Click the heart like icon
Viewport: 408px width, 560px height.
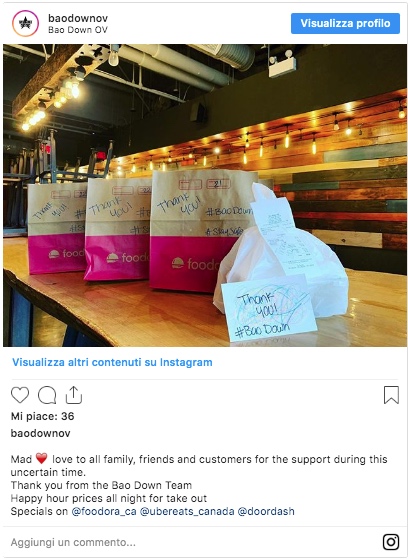[x=20, y=395]
